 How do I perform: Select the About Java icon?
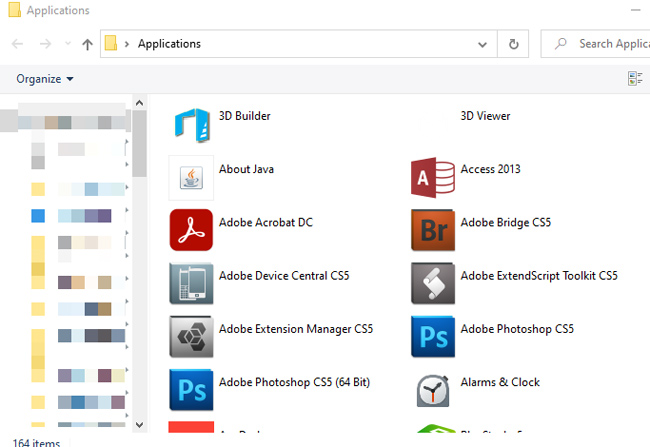point(191,178)
